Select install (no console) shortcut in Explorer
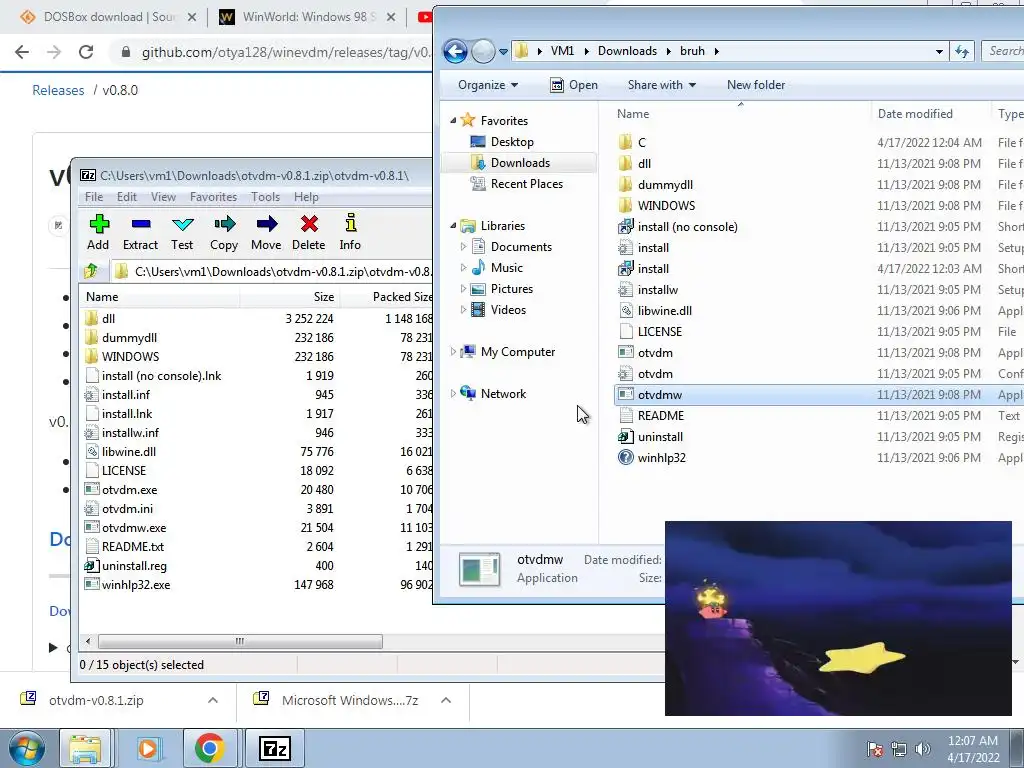 (x=688, y=227)
